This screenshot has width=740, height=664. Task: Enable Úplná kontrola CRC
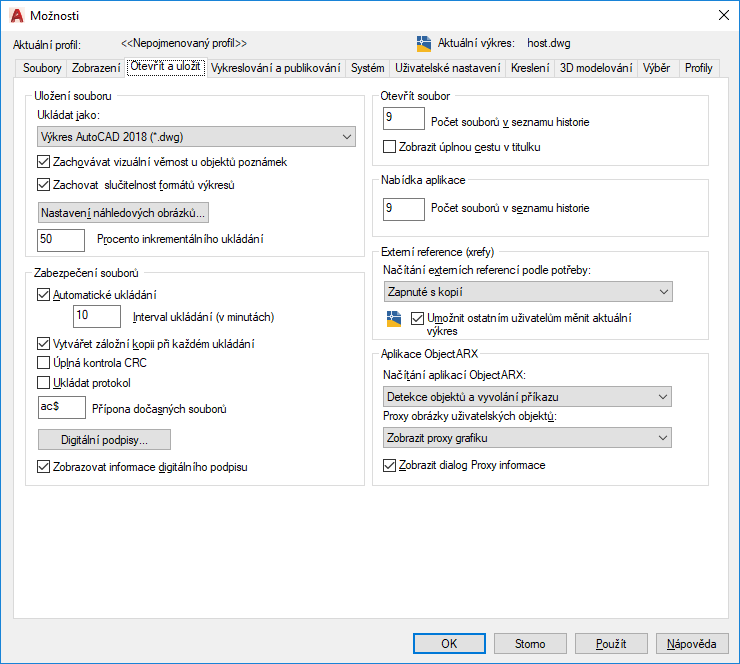point(43,363)
